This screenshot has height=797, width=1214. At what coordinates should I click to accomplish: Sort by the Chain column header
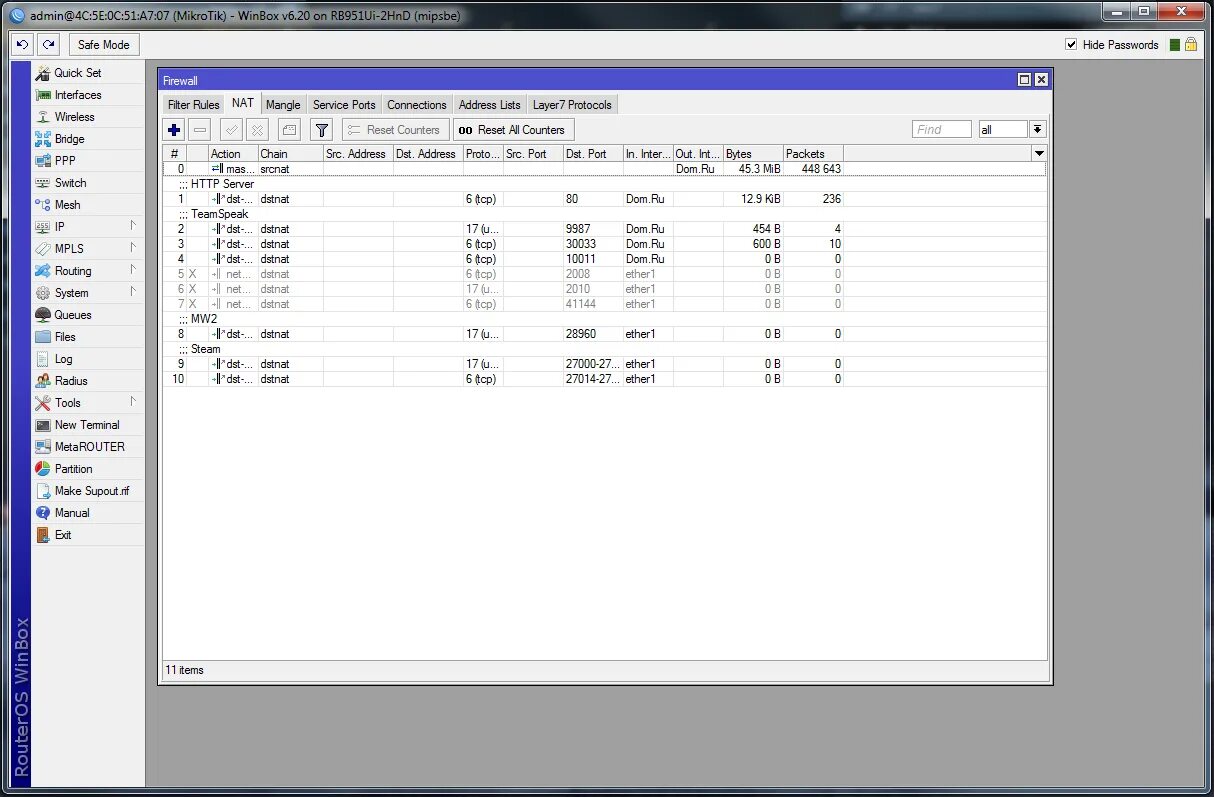(290, 153)
